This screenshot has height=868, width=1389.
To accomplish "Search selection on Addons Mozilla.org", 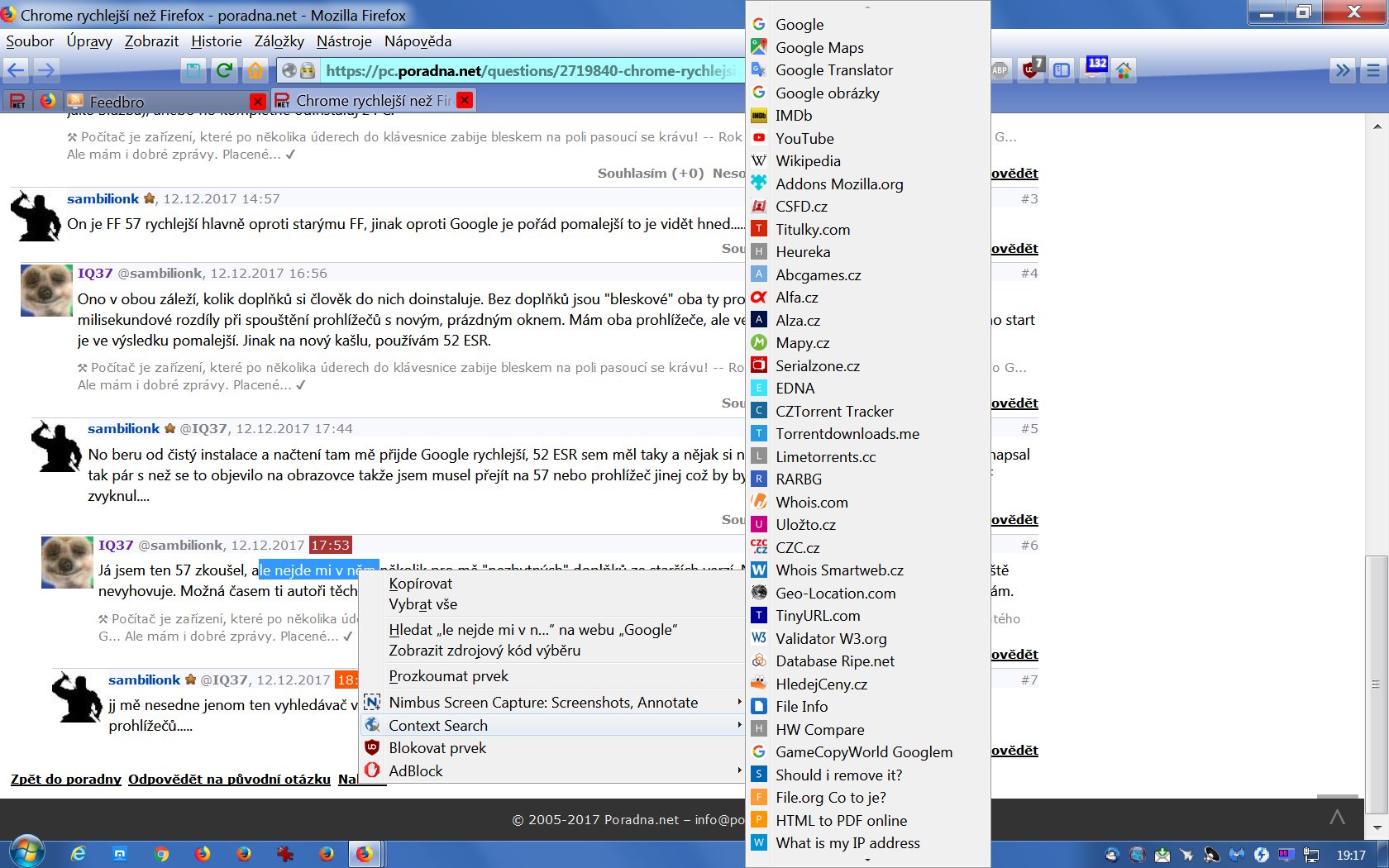I will [x=868, y=184].
